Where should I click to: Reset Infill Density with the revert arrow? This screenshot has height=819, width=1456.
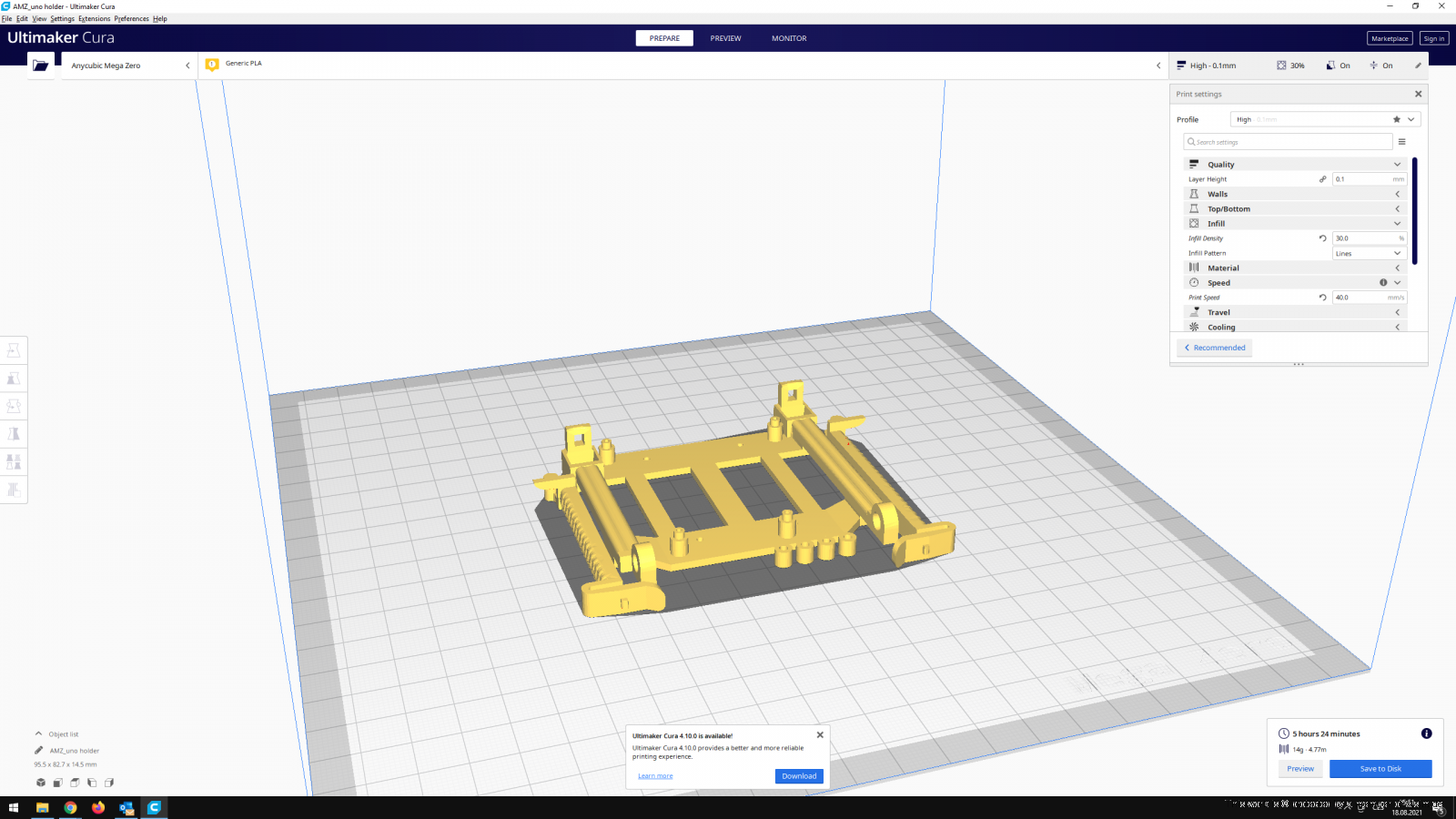[1322, 238]
